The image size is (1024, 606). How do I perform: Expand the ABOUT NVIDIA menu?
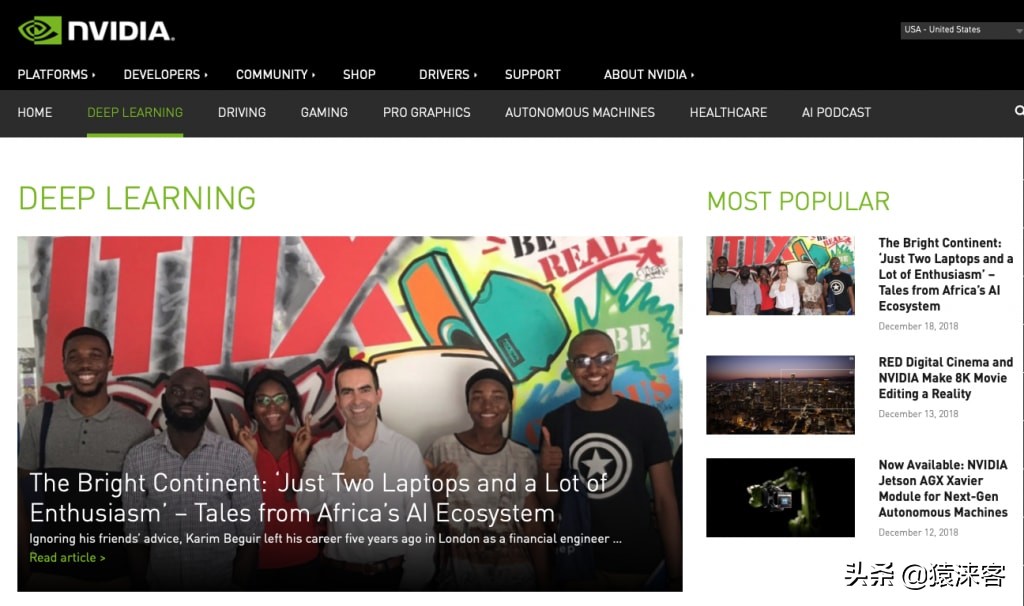649,74
